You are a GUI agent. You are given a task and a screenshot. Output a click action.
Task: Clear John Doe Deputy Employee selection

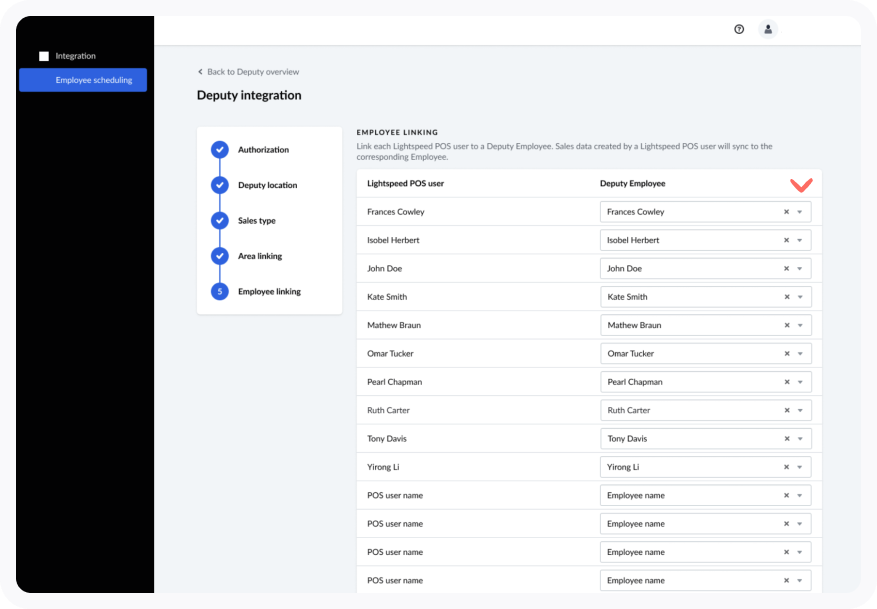pos(786,269)
